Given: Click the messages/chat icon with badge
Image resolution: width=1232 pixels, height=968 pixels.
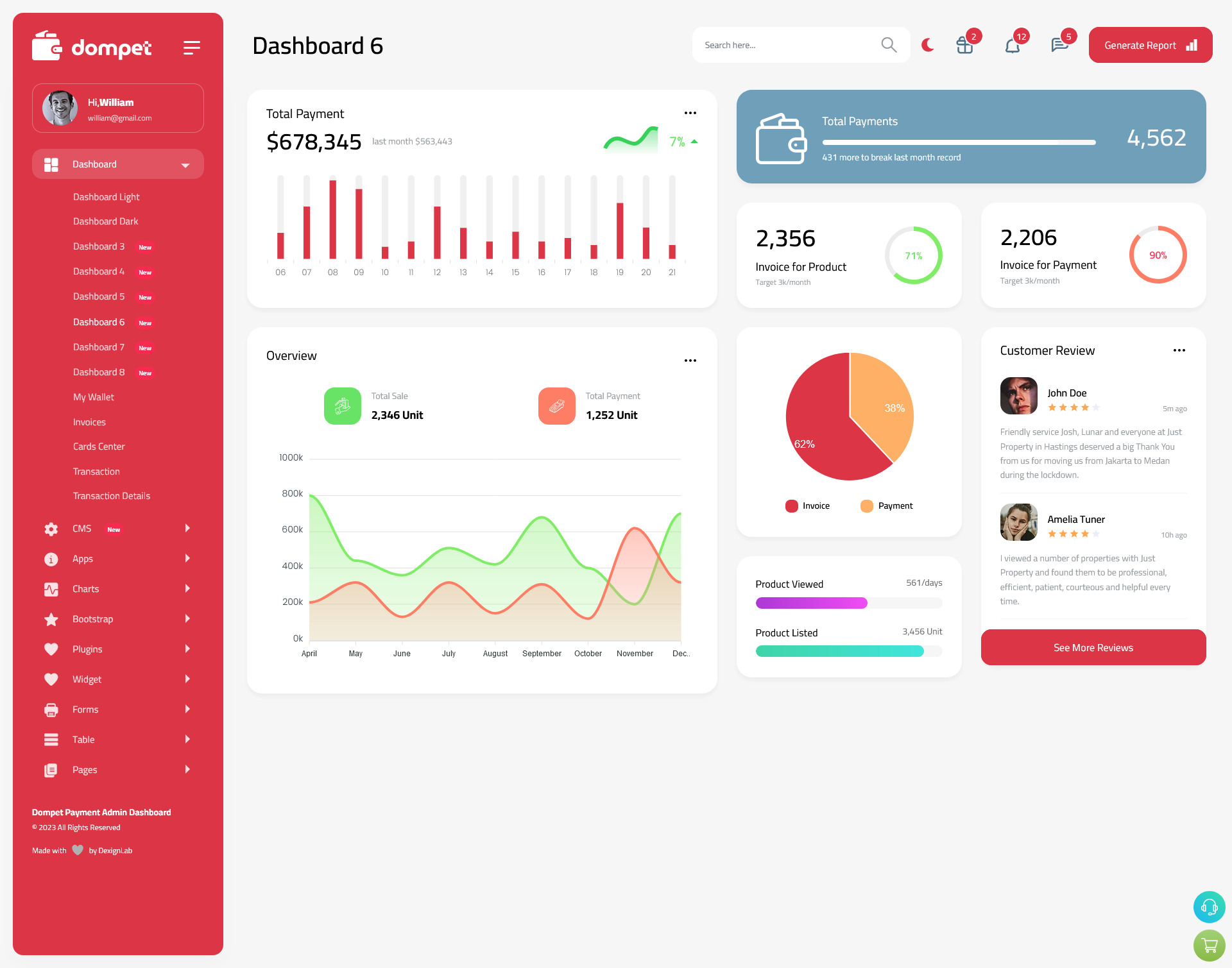Looking at the screenshot, I should pos(1057,45).
